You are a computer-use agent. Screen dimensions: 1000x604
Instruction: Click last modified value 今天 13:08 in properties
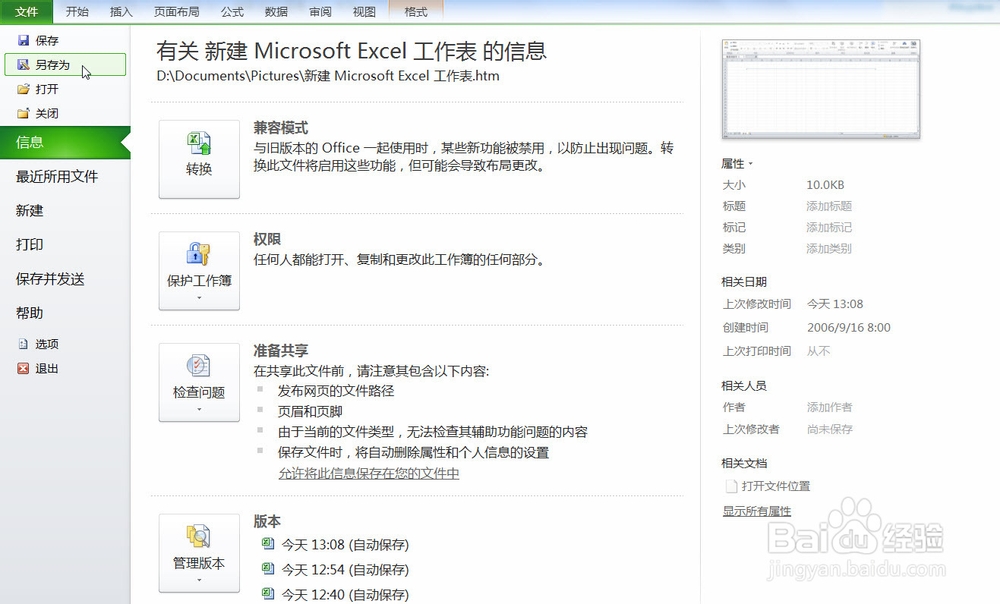click(835, 304)
